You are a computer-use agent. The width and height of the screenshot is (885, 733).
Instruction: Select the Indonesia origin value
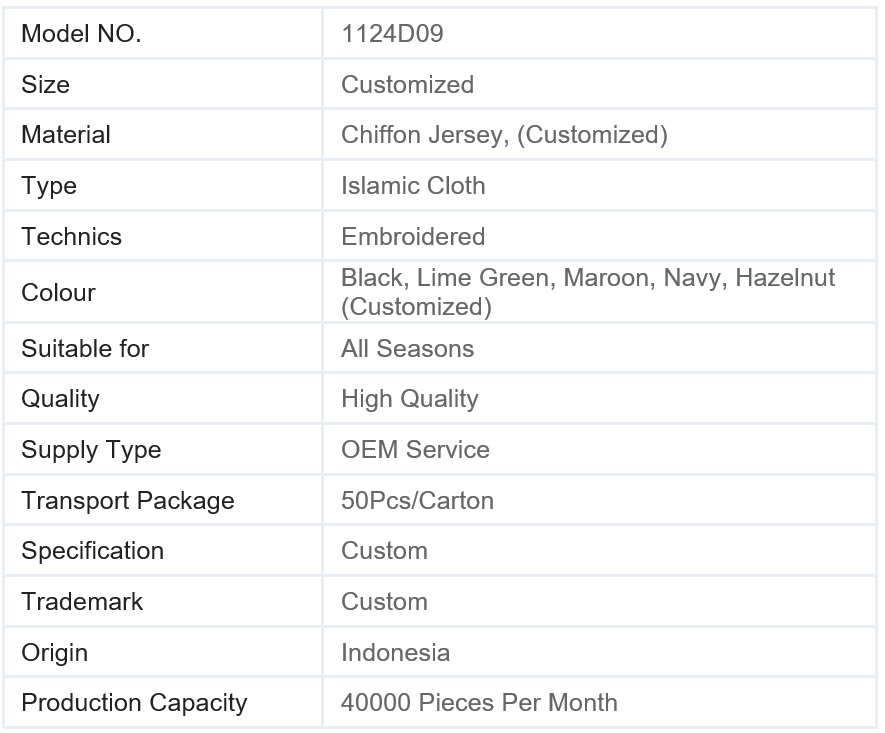click(395, 653)
